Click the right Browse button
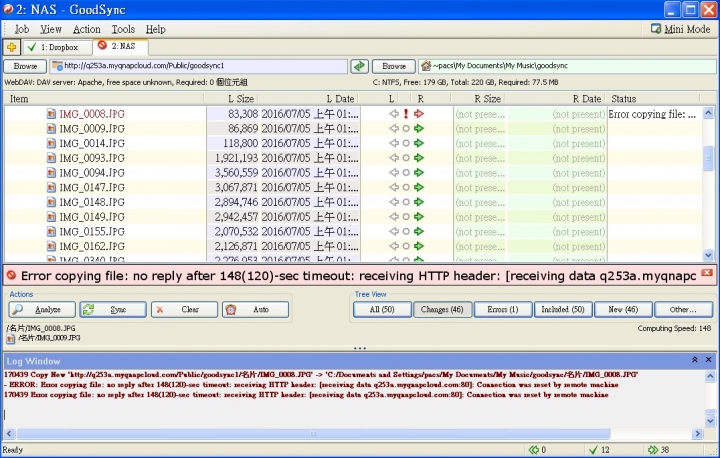 click(x=394, y=66)
